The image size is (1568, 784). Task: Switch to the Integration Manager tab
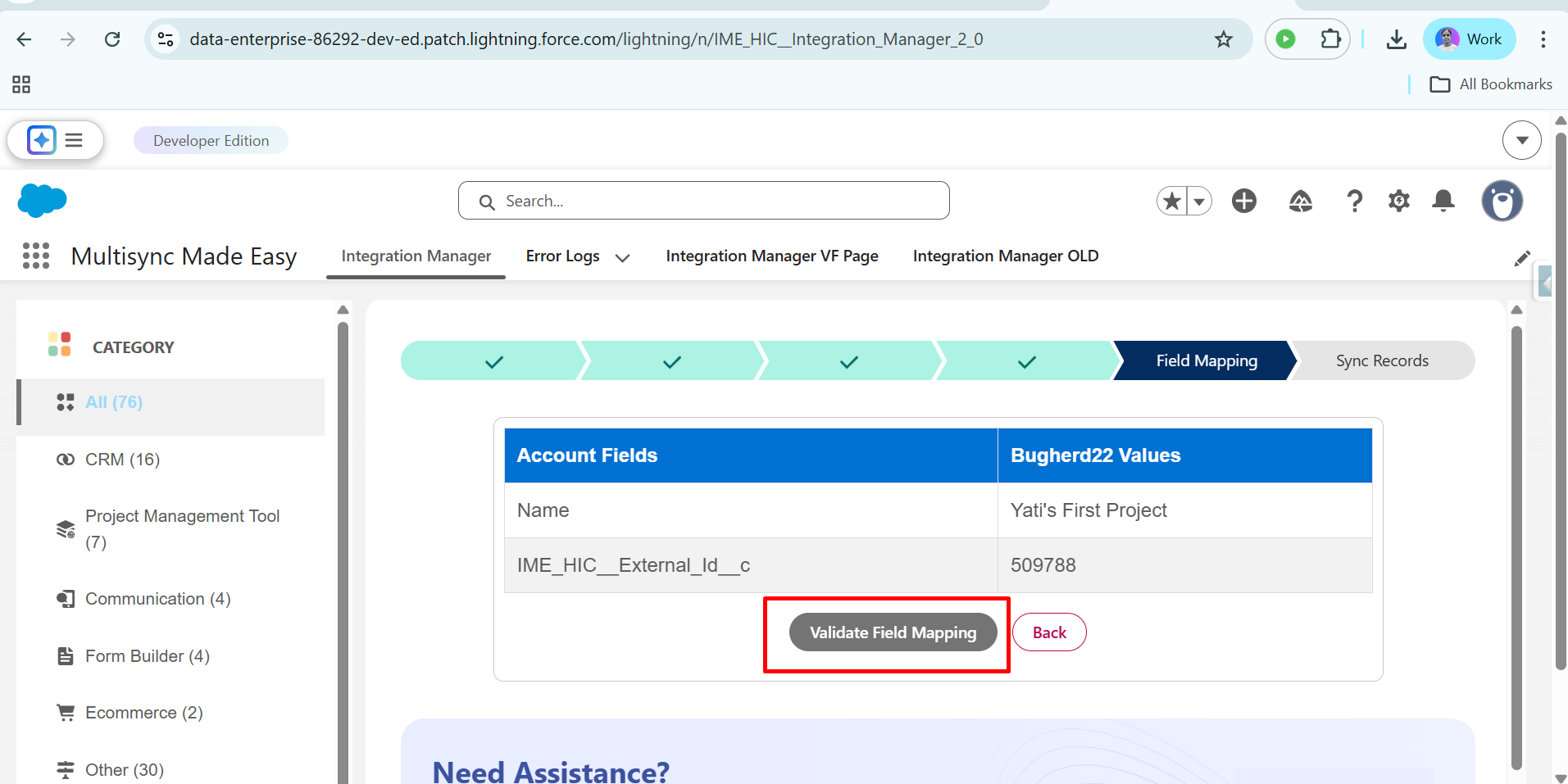pos(416,256)
